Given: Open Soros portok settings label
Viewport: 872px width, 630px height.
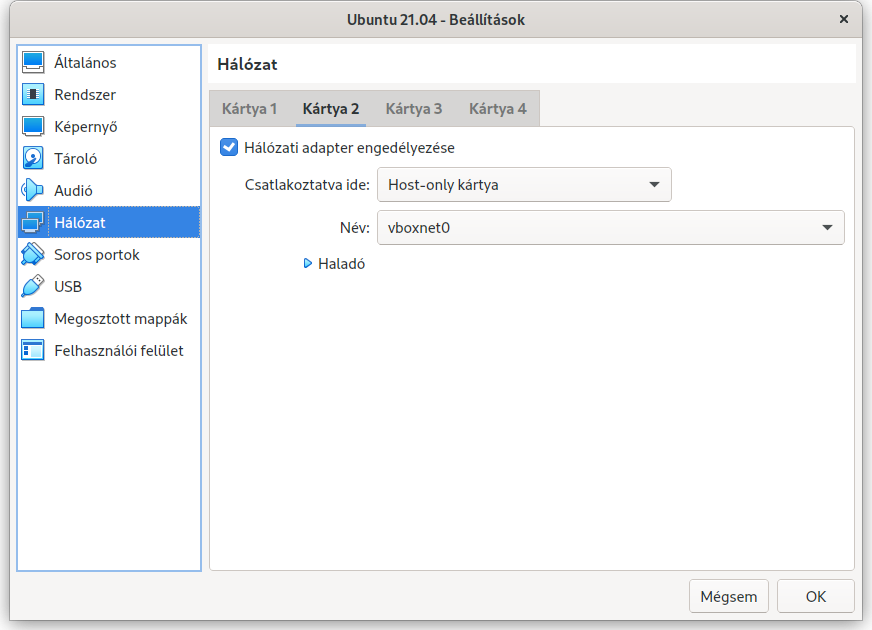Looking at the screenshot, I should [97, 255].
